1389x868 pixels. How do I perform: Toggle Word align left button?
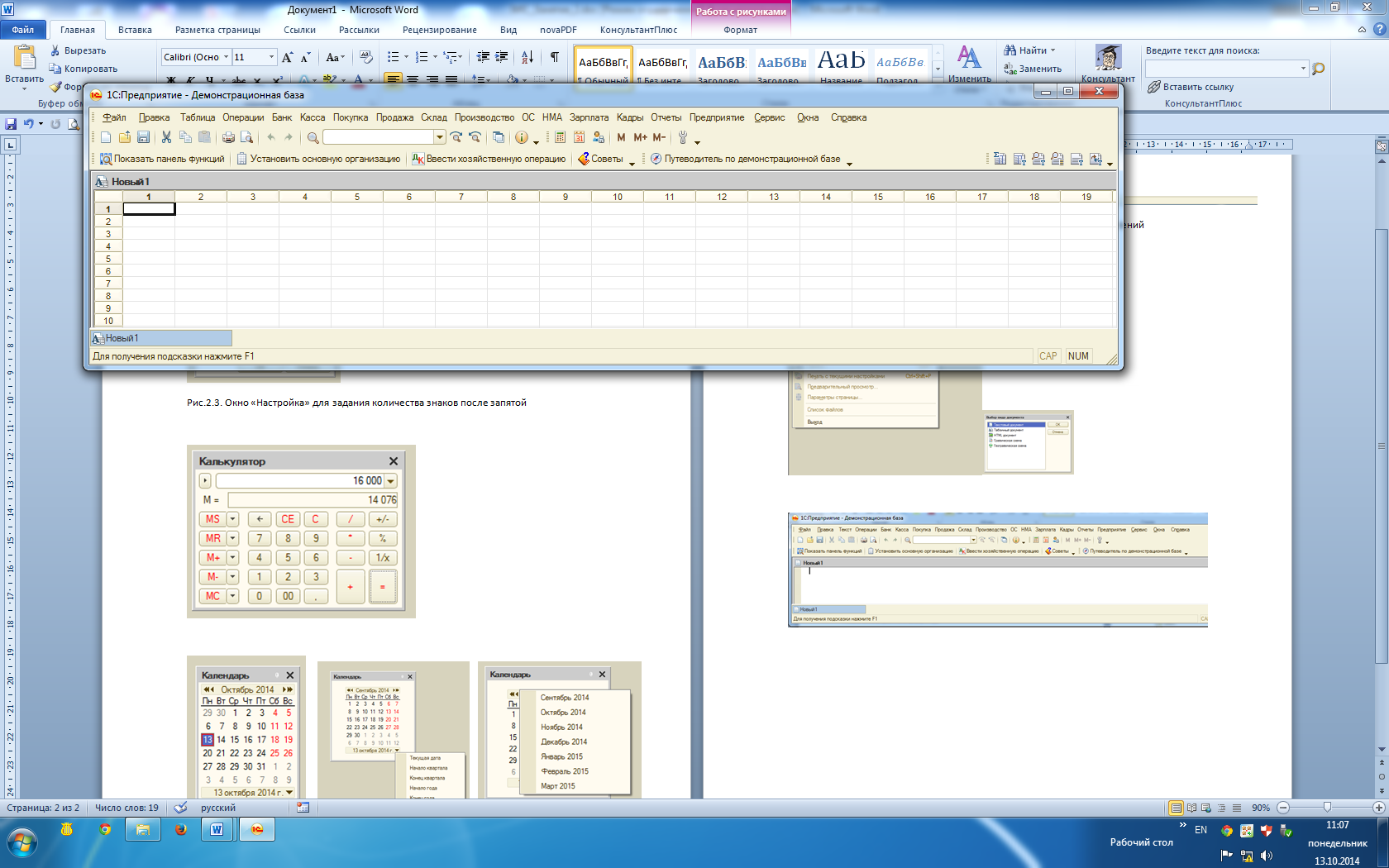click(393, 80)
